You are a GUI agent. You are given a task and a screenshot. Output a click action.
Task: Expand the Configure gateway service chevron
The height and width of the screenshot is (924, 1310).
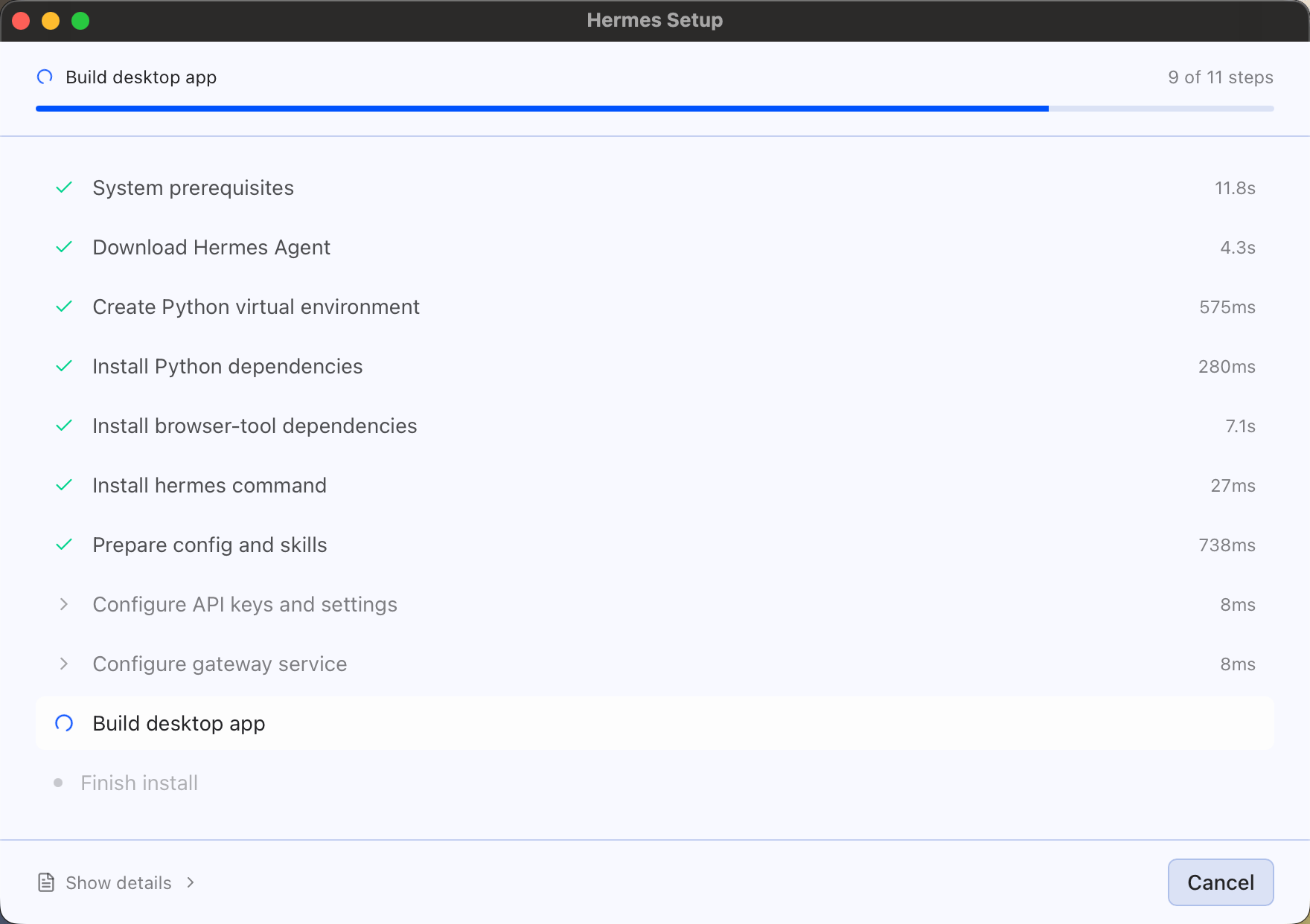pyautogui.click(x=64, y=664)
